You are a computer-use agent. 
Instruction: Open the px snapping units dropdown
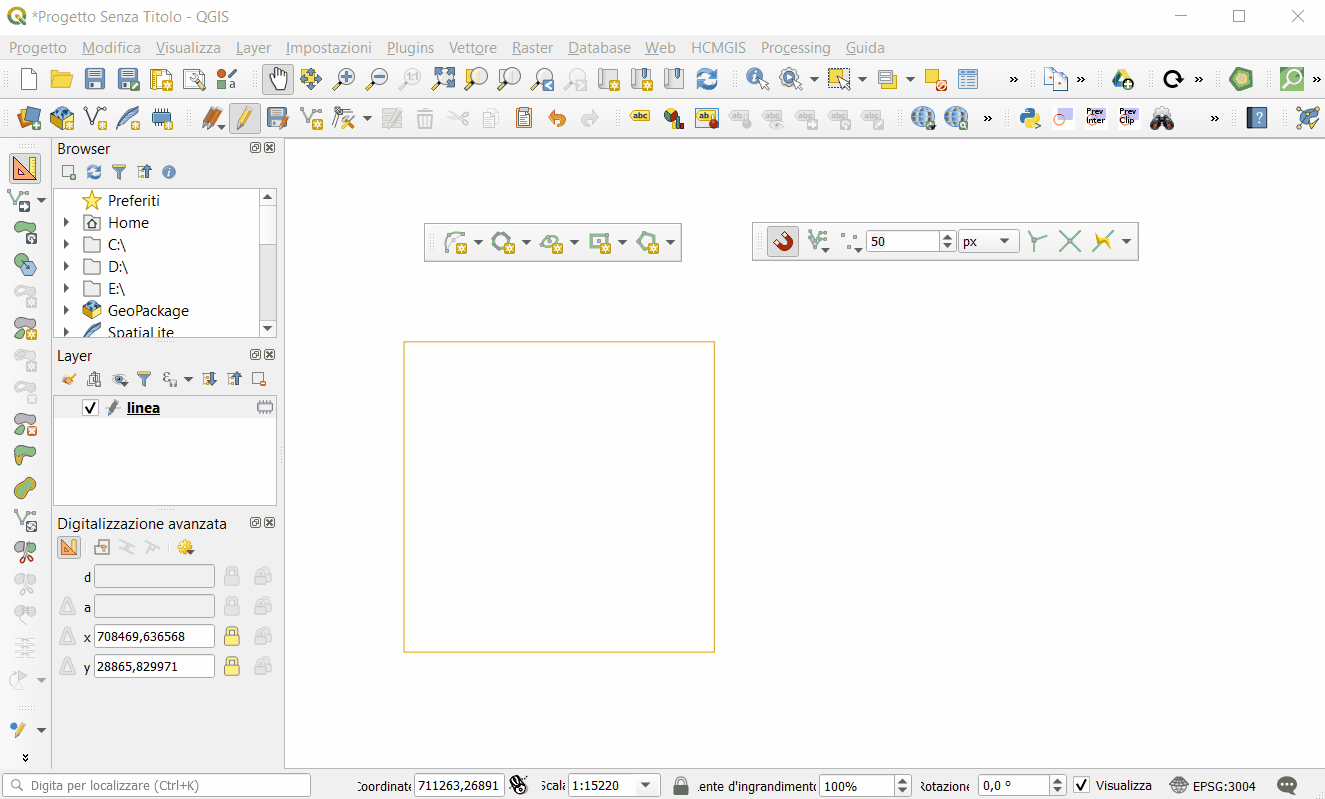(988, 242)
